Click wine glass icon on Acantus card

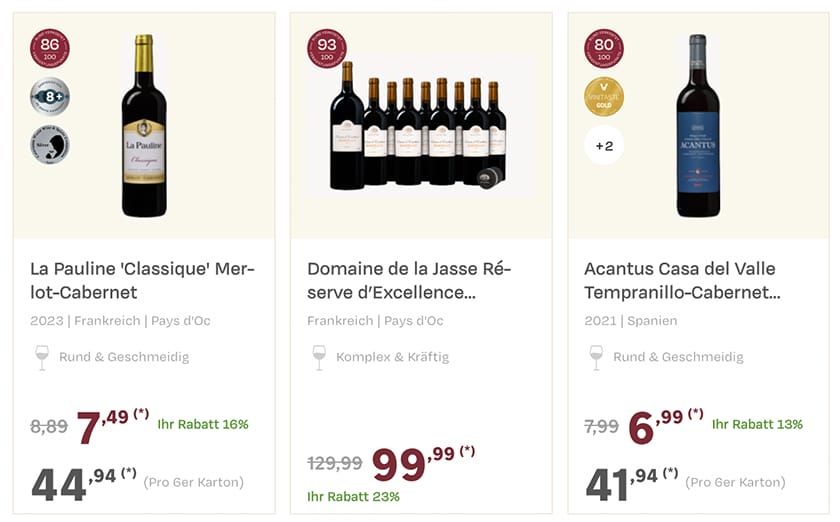pyautogui.click(x=596, y=357)
